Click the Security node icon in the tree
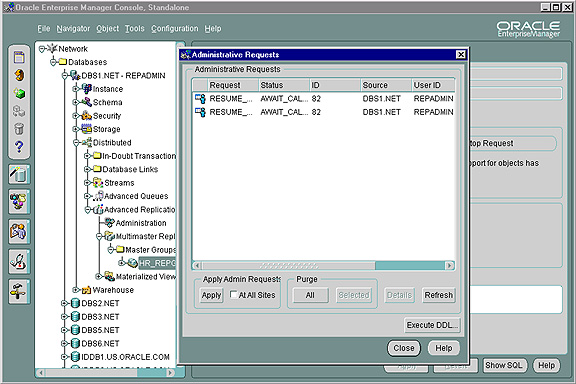The image size is (576, 384). coord(87,115)
